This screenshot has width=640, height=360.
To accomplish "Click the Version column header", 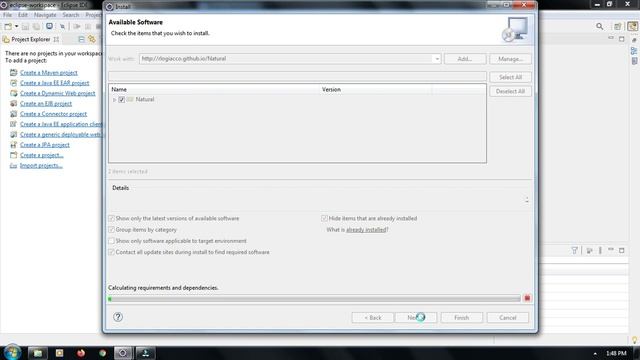I will [376, 89].
